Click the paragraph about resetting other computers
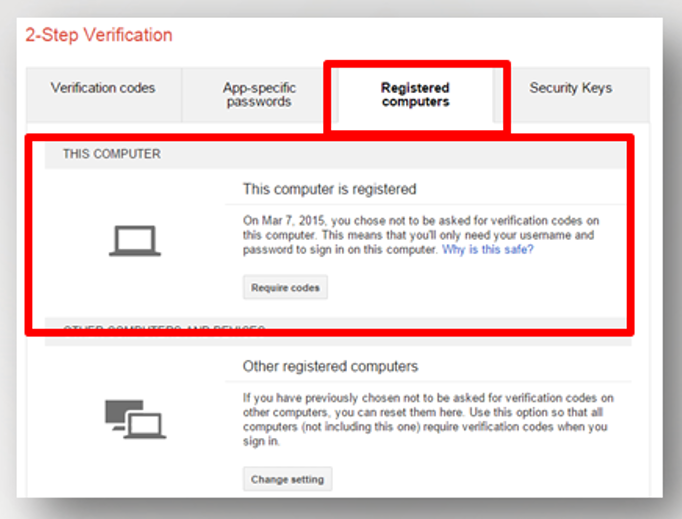 pyautogui.click(x=428, y=419)
